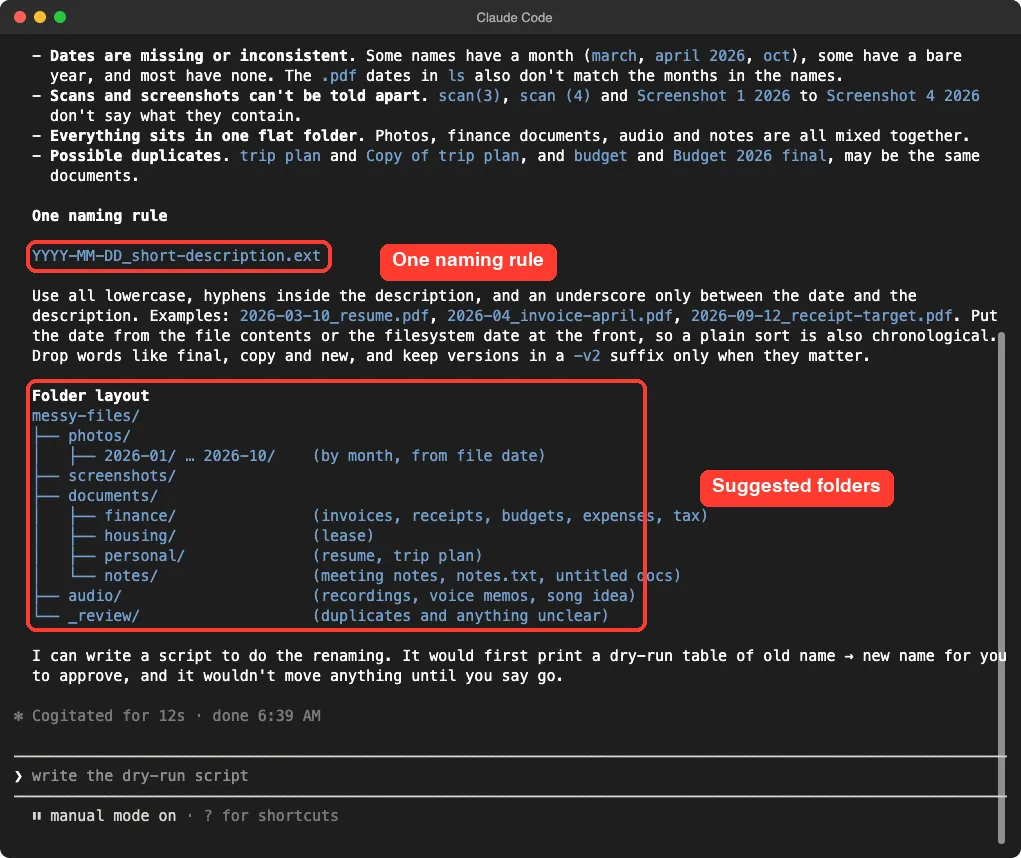Click the 'Claude Code' window title
Screen dimensions: 1021x858
(x=514, y=18)
